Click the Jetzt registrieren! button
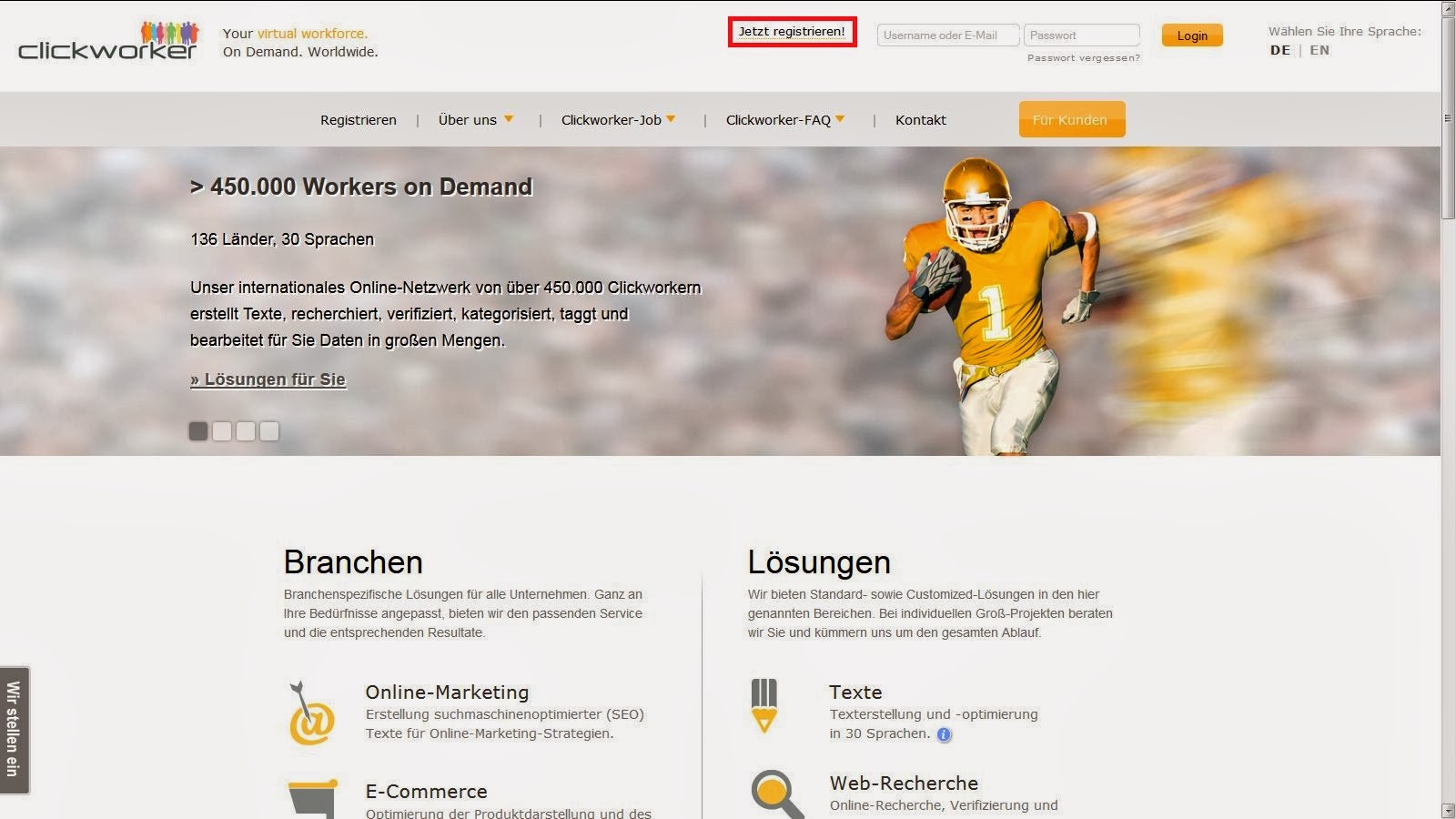 793,31
